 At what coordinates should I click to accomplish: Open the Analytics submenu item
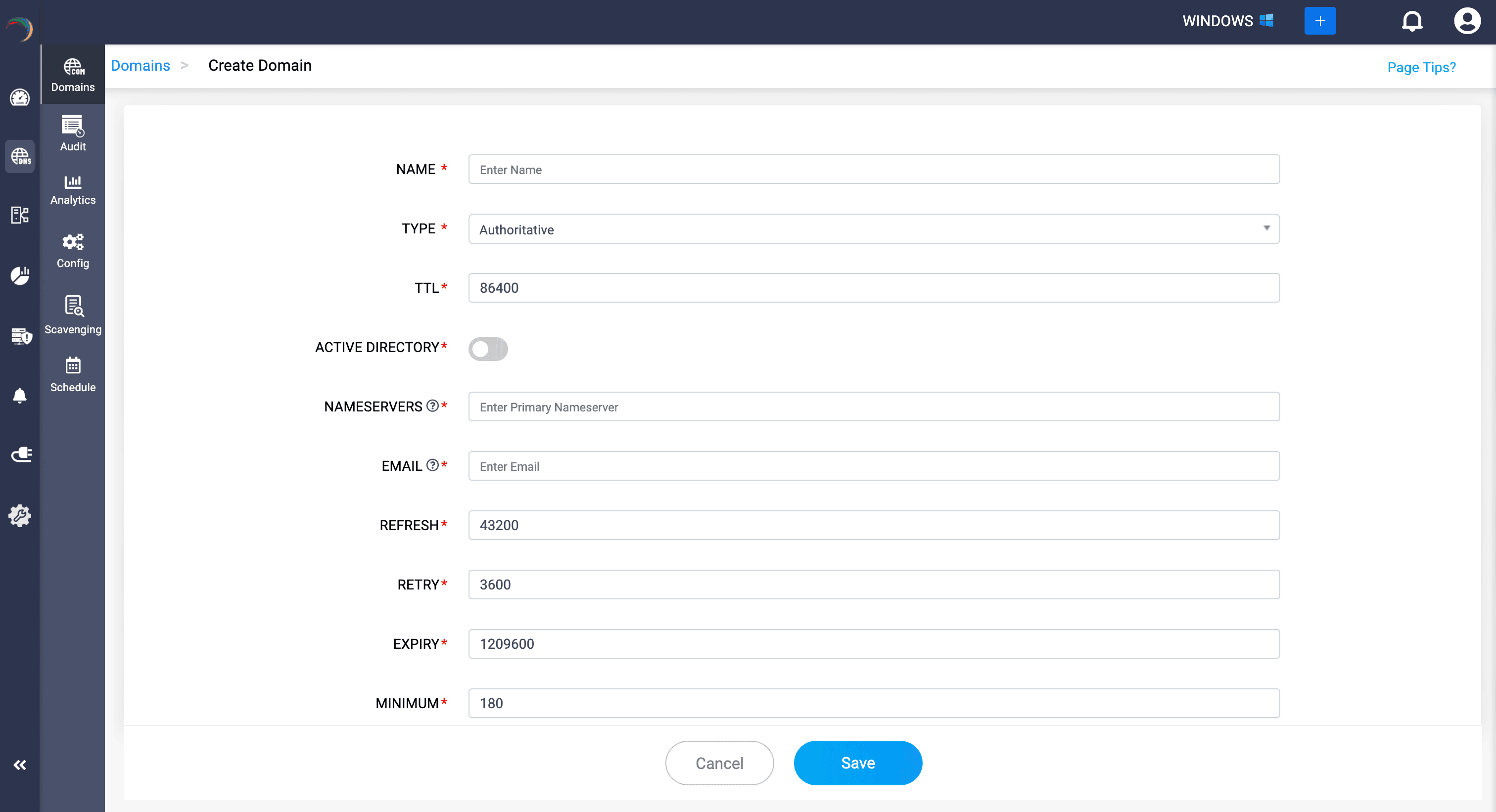tap(73, 190)
